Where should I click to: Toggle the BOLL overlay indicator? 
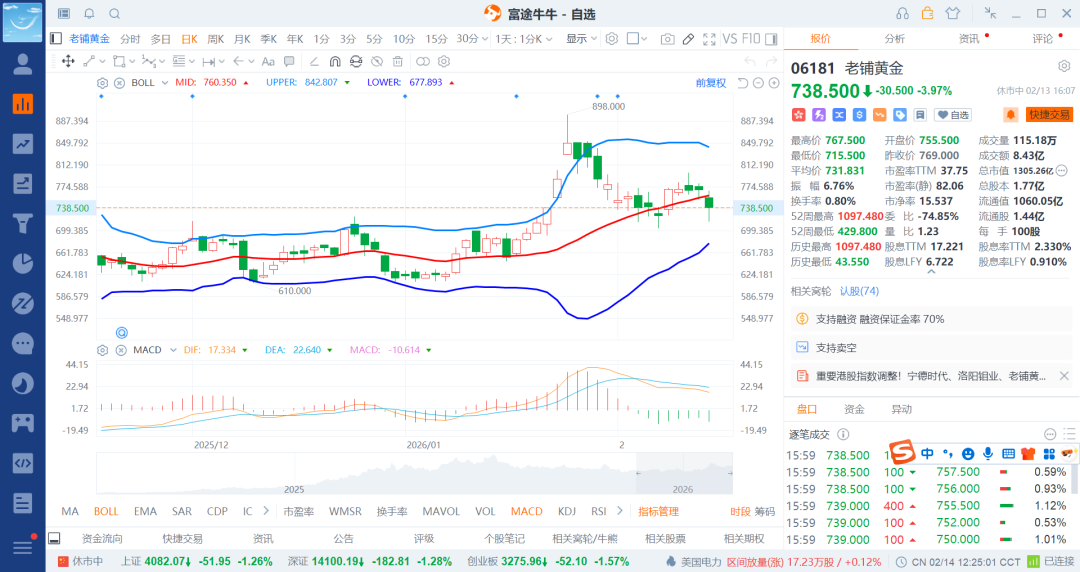[105, 511]
